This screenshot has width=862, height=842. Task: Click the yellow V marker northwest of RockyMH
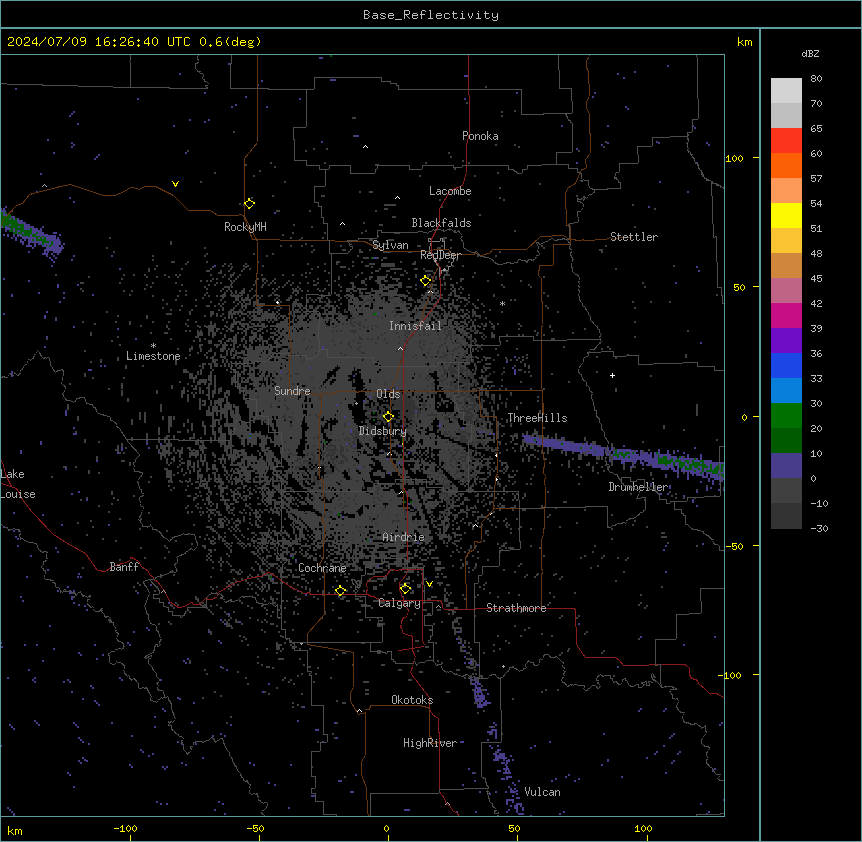click(x=175, y=184)
